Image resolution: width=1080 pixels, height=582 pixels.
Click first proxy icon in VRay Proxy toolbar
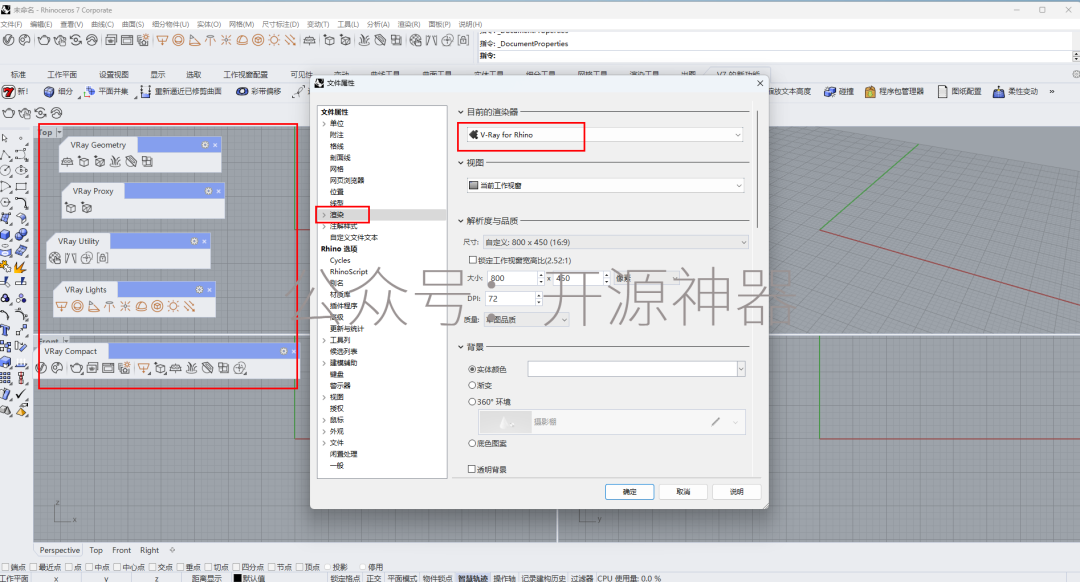70,207
